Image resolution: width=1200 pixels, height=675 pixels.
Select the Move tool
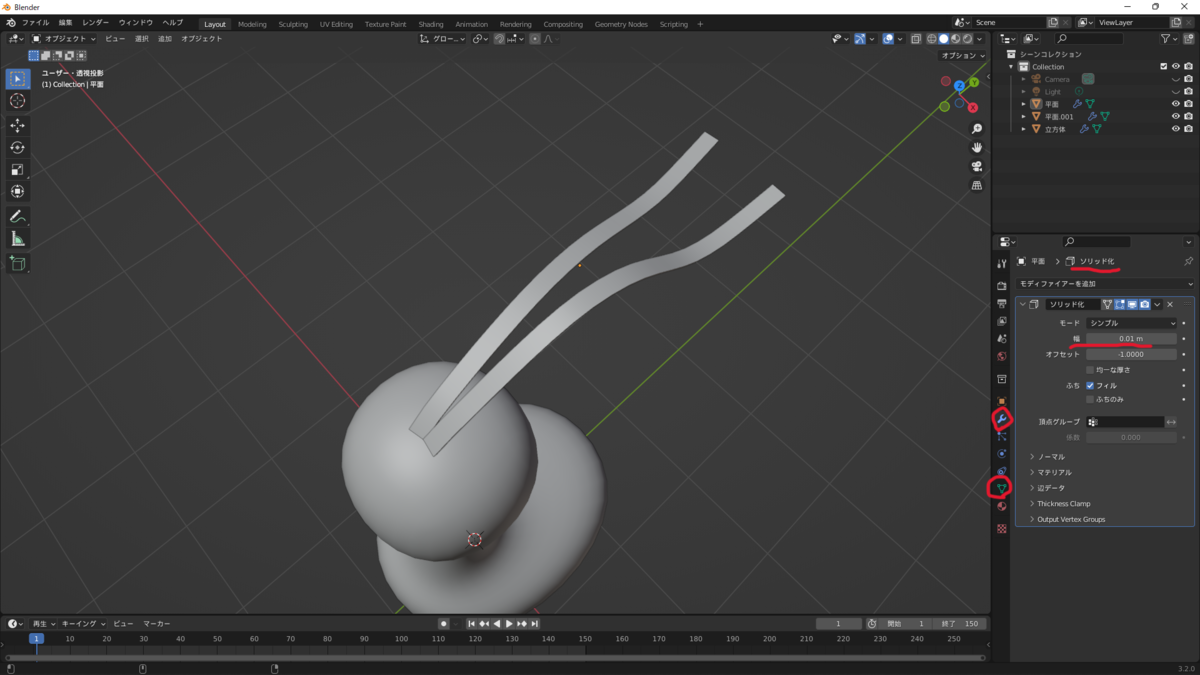tap(17, 125)
